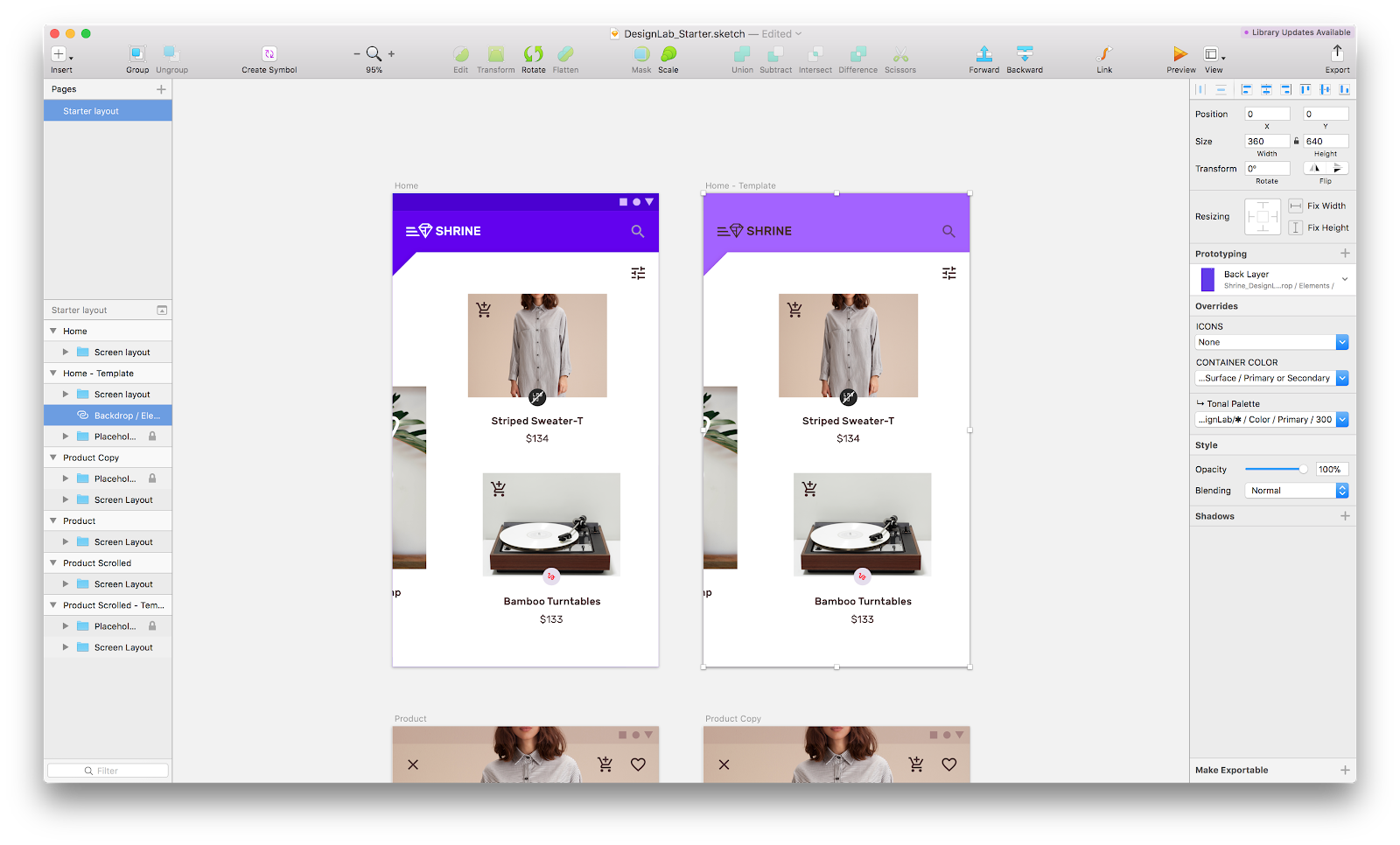Click the layer Filter search field

(x=108, y=770)
